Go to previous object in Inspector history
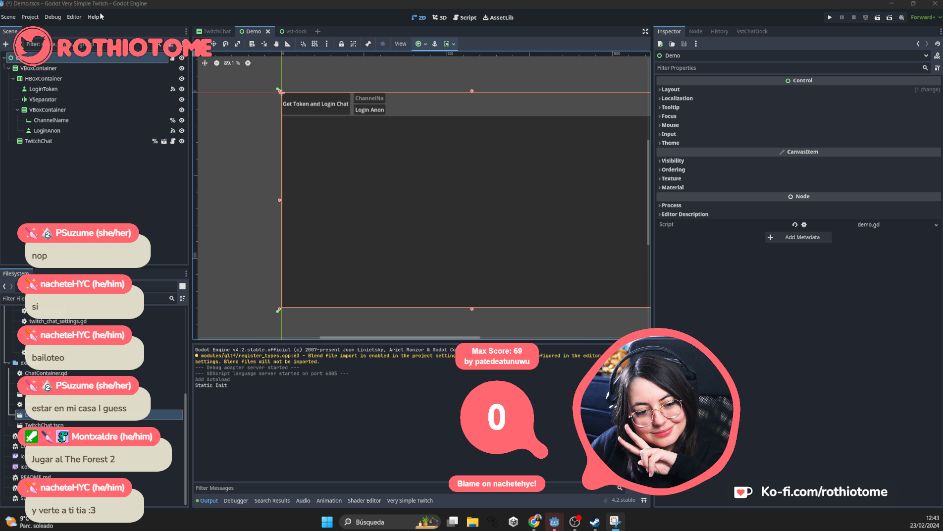943x531 pixels. point(918,44)
